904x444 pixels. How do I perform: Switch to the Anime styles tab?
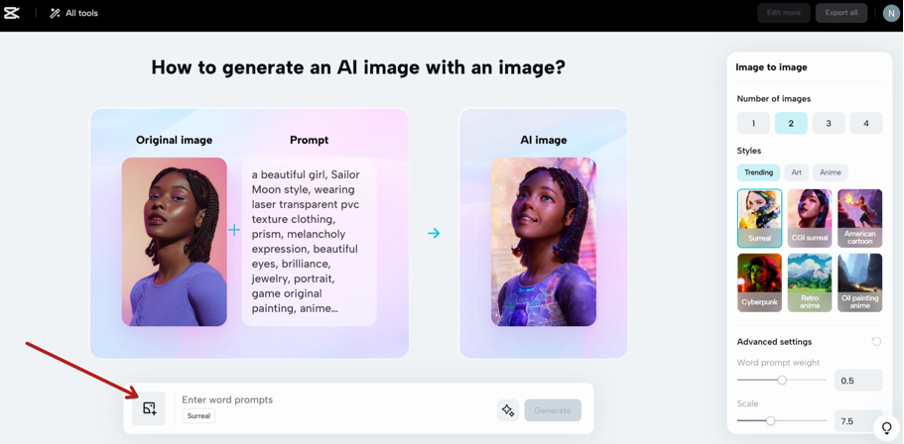pyautogui.click(x=830, y=172)
